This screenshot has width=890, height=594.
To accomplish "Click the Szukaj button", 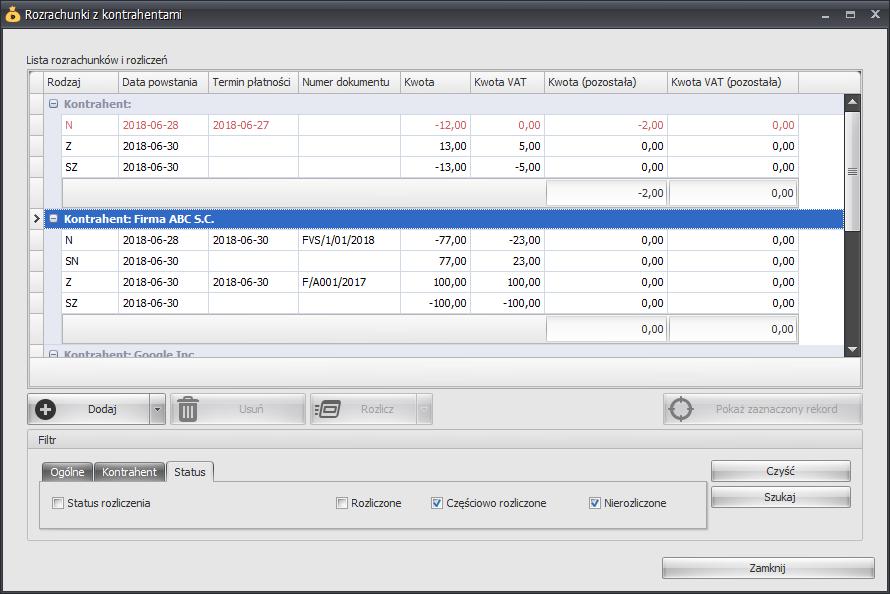I will point(780,497).
